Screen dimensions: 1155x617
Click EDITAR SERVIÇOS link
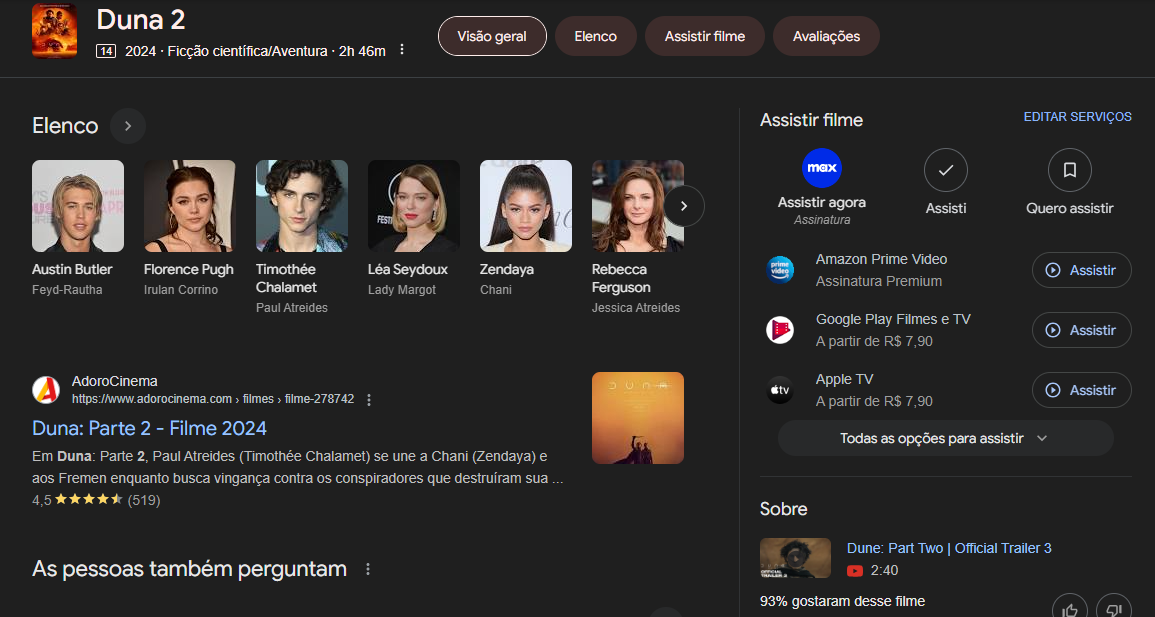tap(1078, 117)
